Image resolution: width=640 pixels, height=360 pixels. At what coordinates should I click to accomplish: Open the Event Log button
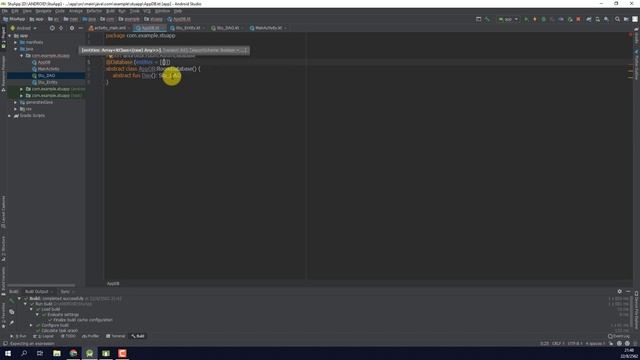pos(619,336)
